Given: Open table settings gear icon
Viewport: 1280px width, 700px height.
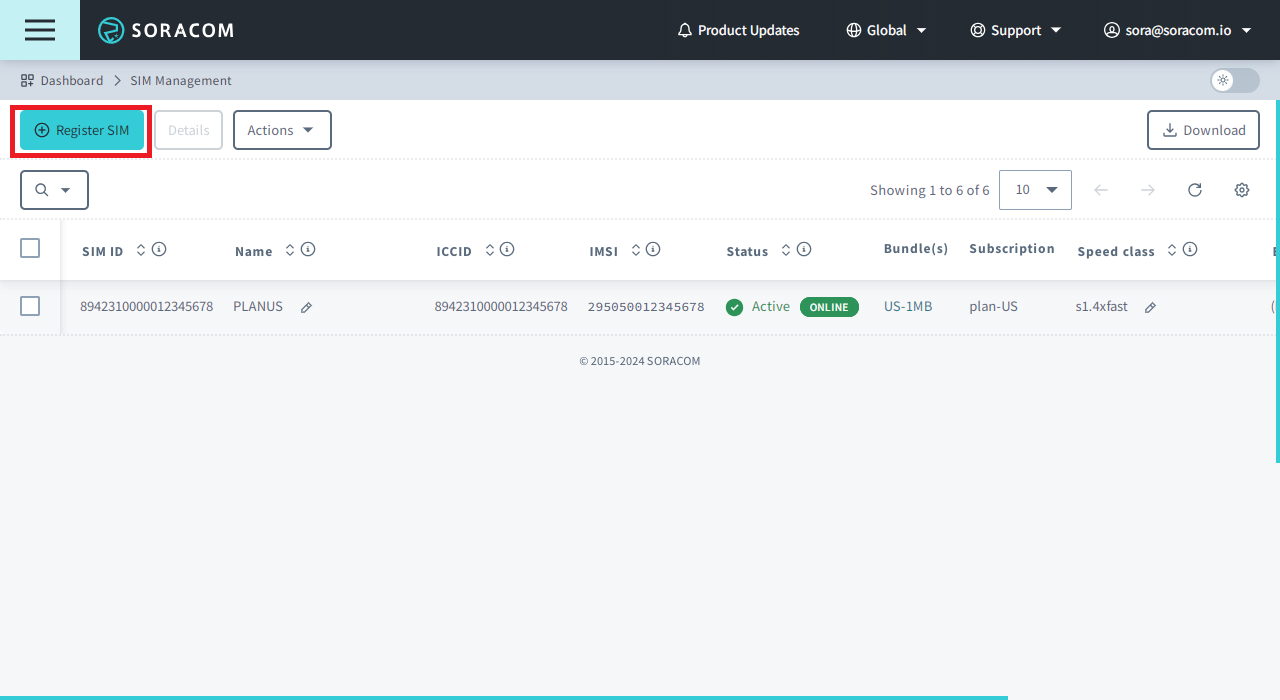Looking at the screenshot, I should coord(1241,190).
